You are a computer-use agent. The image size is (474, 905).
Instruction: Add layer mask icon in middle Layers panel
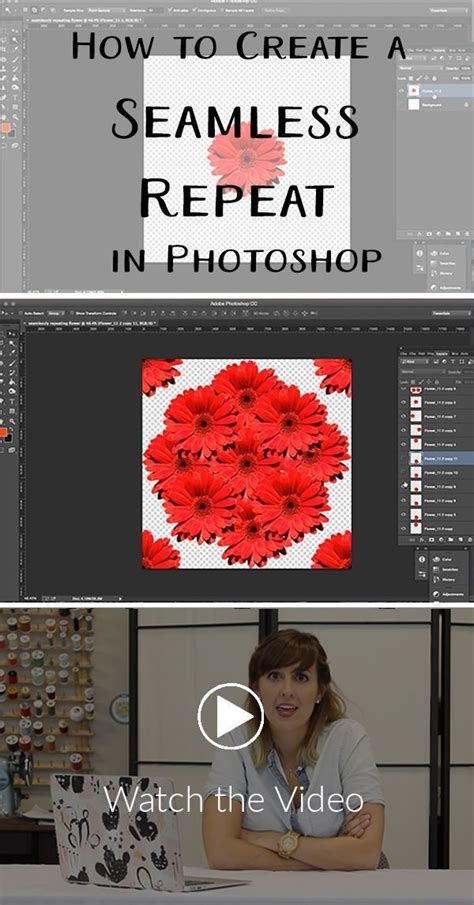coord(431,540)
